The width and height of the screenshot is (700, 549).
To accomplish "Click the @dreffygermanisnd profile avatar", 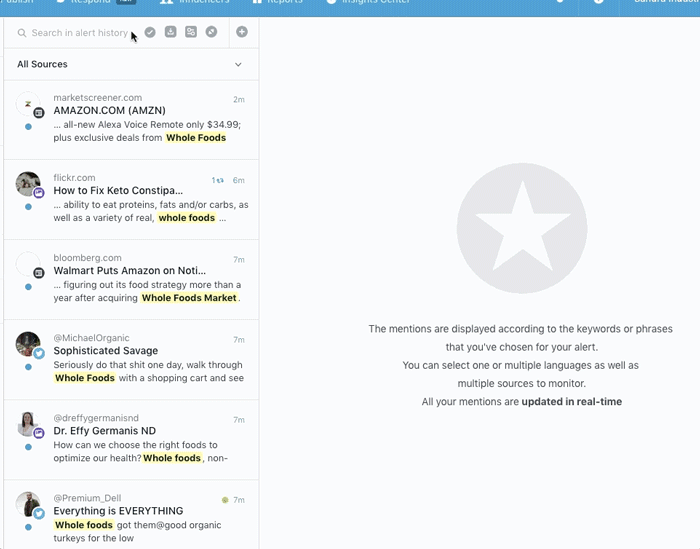I will [x=28, y=424].
